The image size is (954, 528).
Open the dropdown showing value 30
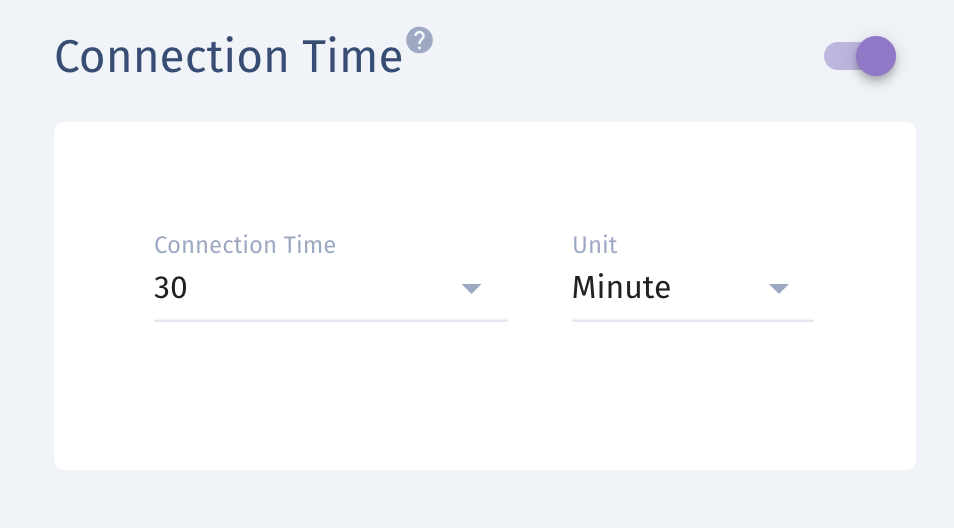(331, 288)
